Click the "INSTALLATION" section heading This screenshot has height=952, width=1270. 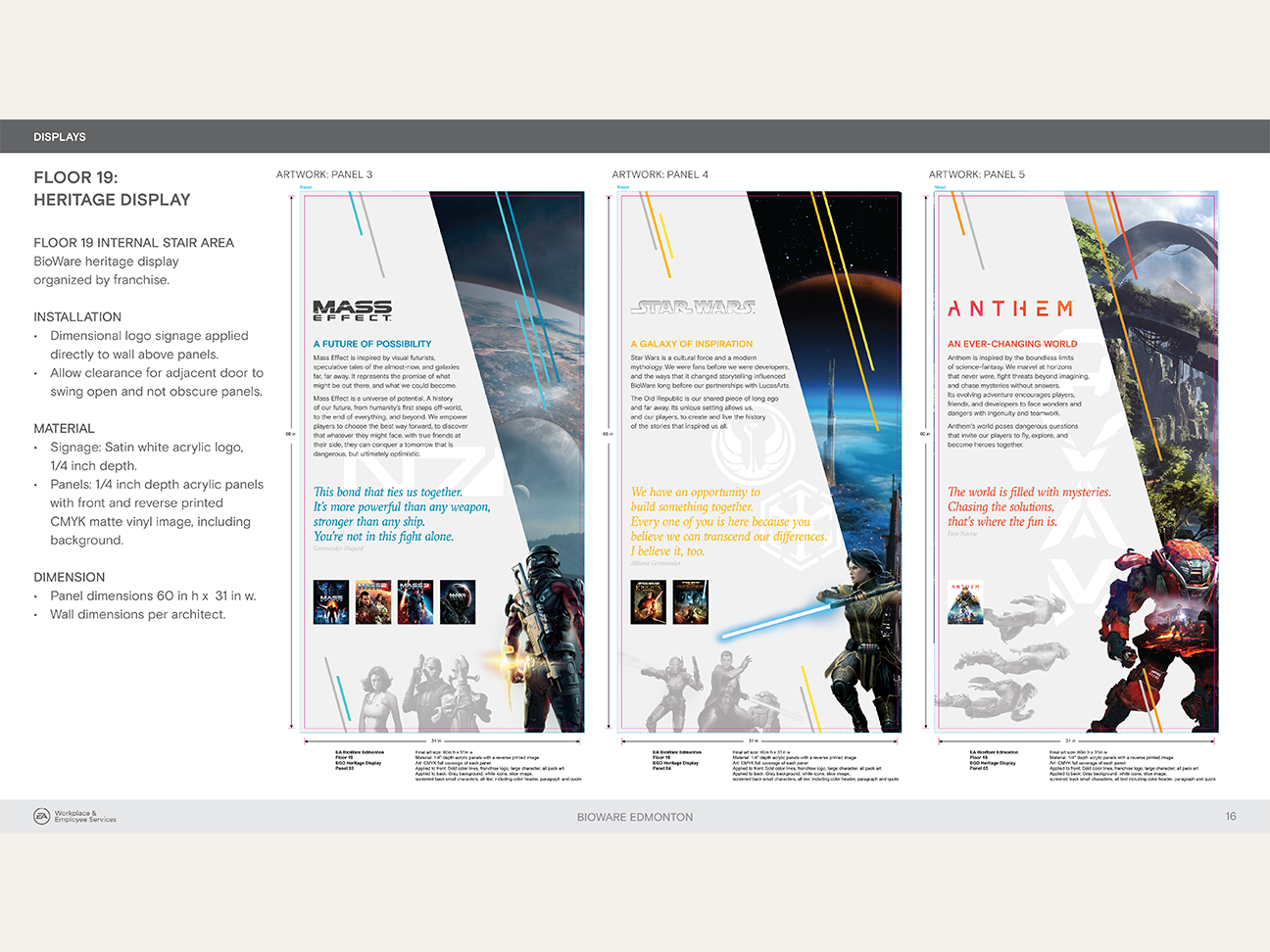(77, 317)
